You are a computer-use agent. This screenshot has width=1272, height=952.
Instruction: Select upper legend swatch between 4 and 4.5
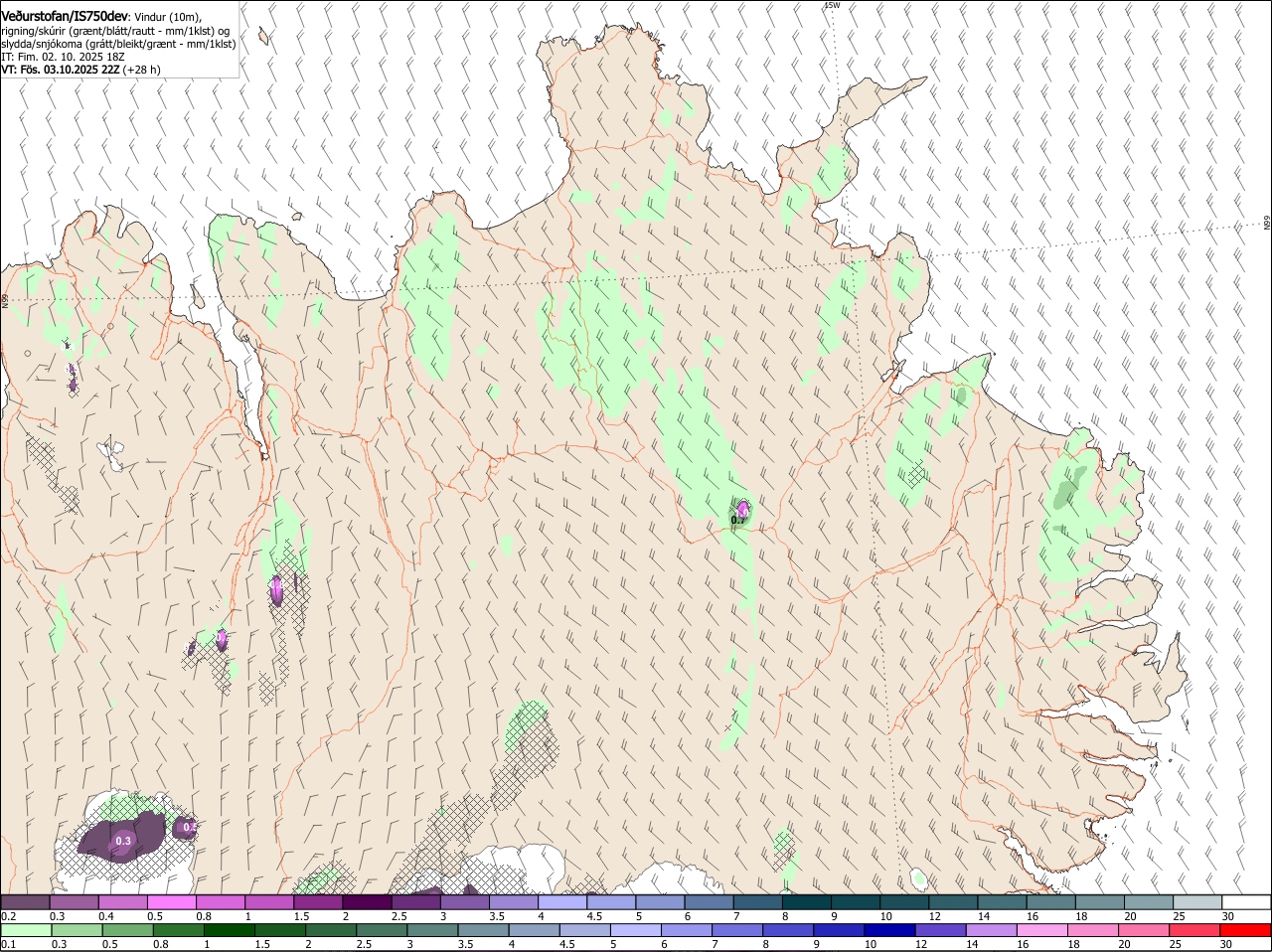(562, 901)
